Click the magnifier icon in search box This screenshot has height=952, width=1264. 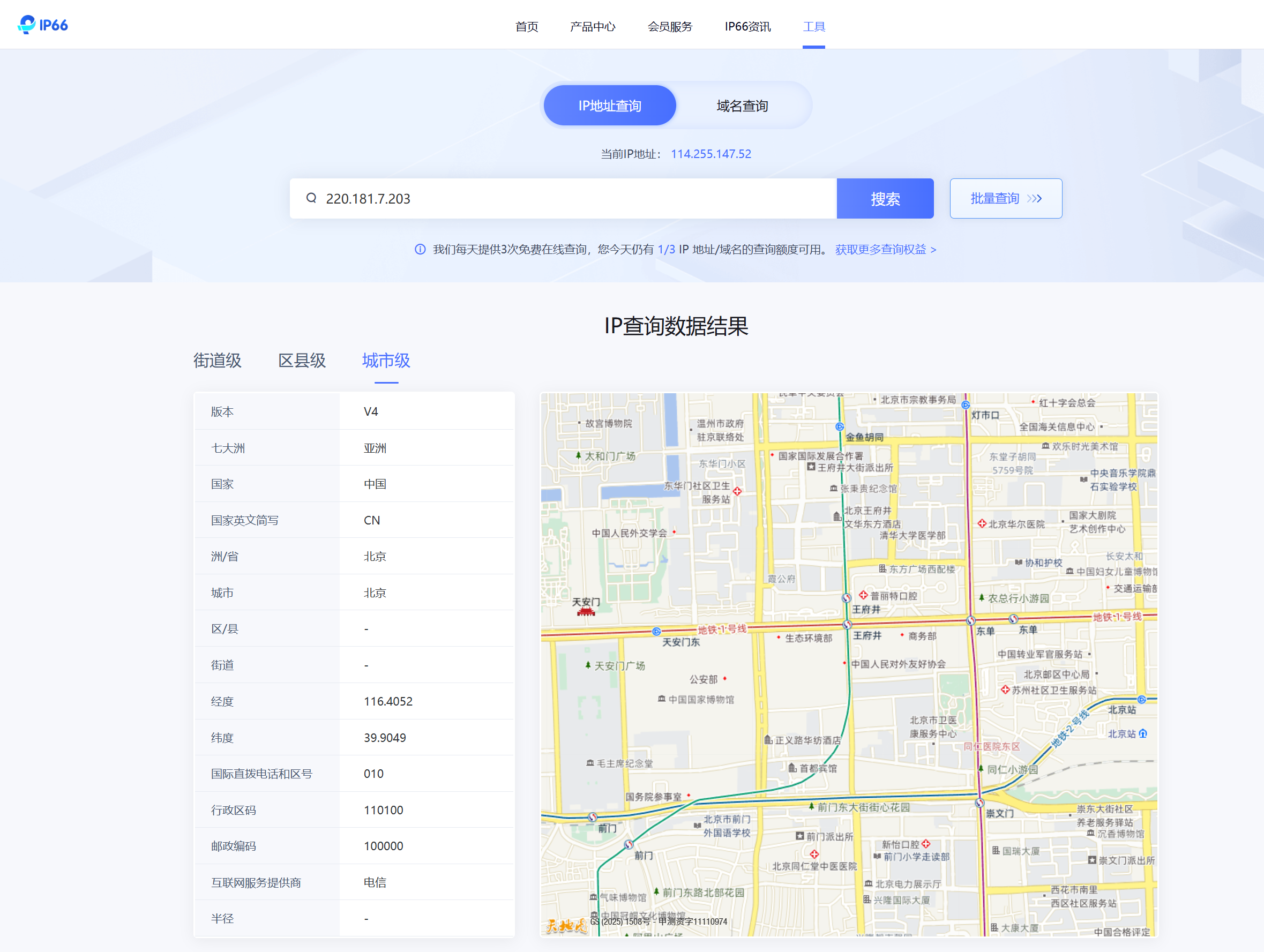pos(311,198)
